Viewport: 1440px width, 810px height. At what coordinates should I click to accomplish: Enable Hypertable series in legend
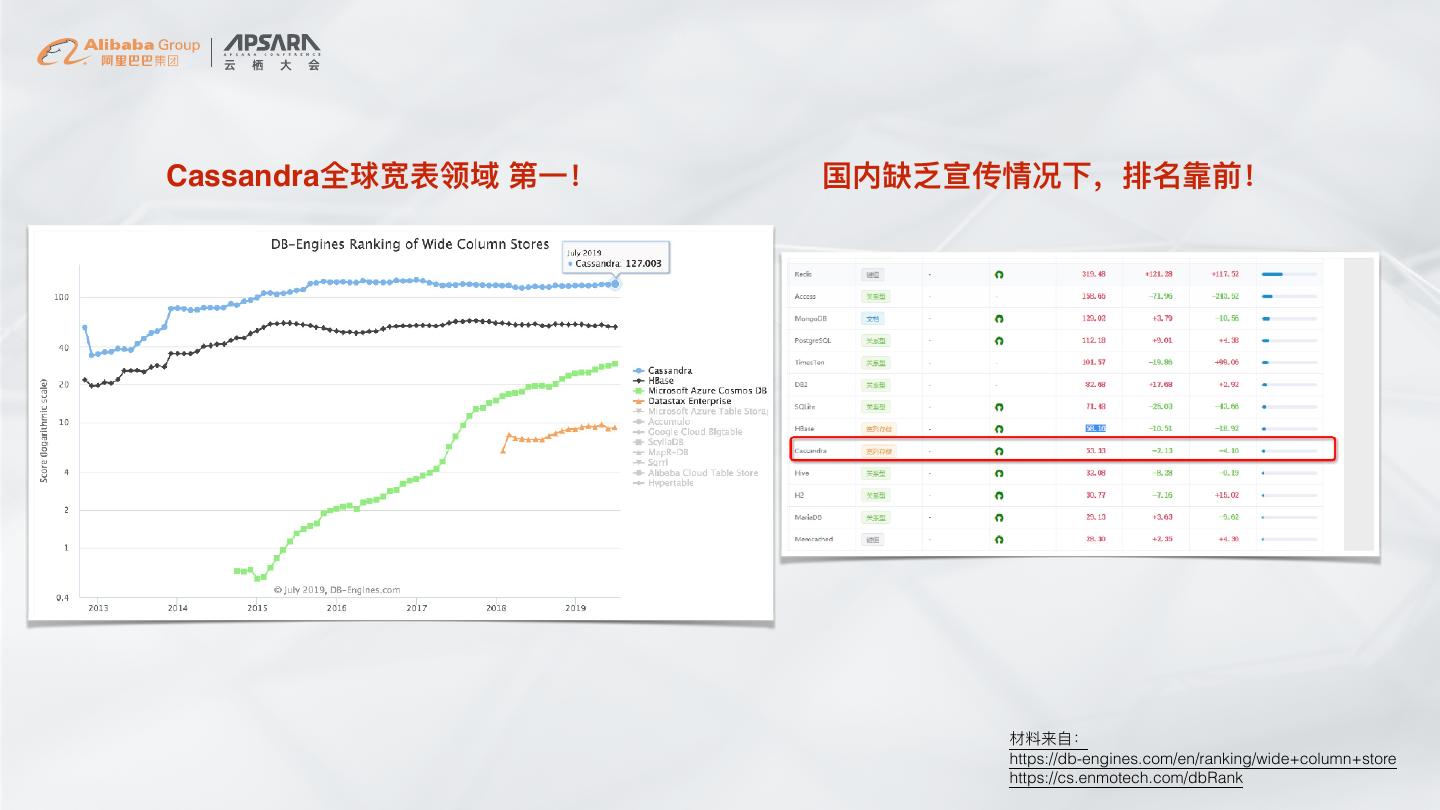664,482
